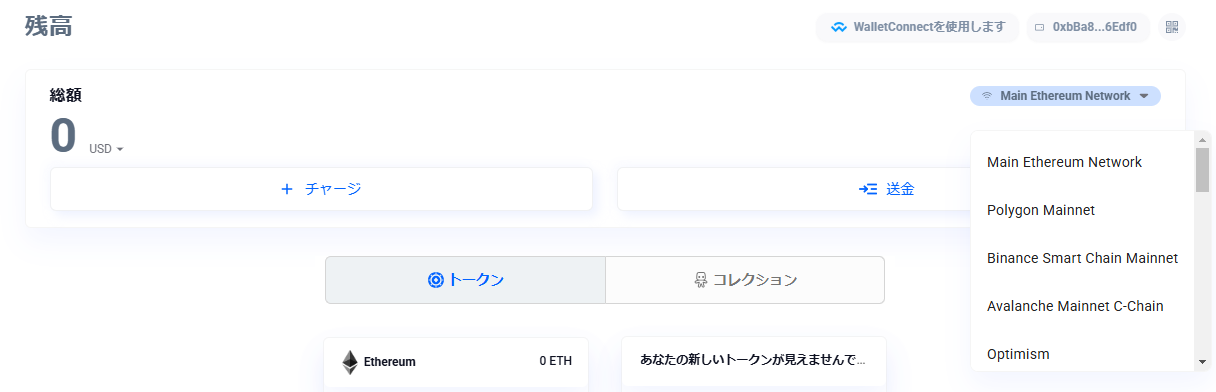Select Avalanche Mainnet C-Chain network

click(1082, 306)
